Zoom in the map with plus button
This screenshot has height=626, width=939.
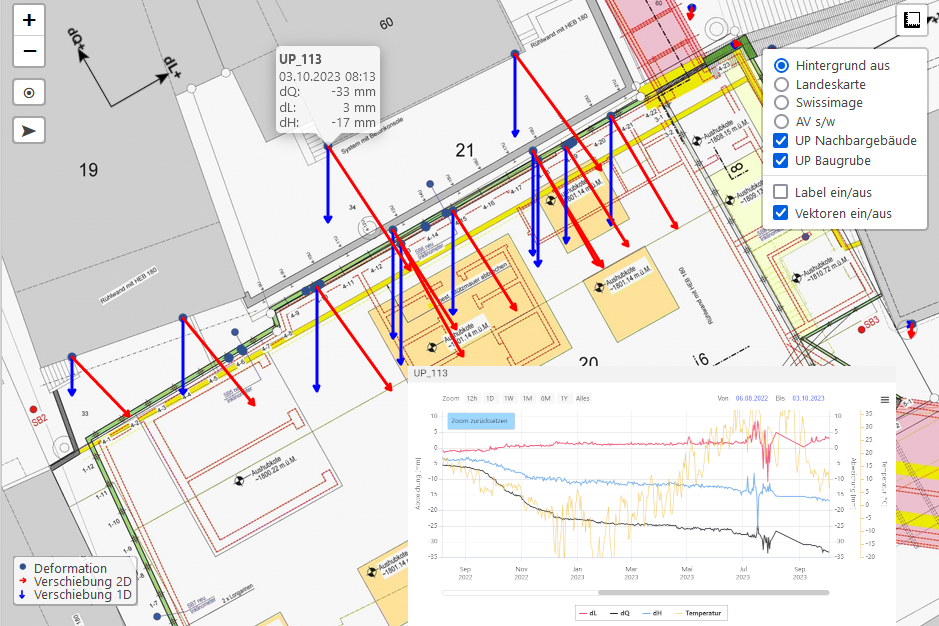29,20
